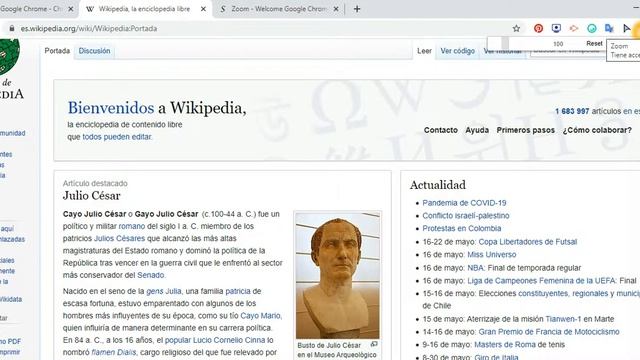The image size is (640, 360).
Task: Open the Google Translate extension icon
Action: tap(609, 28)
